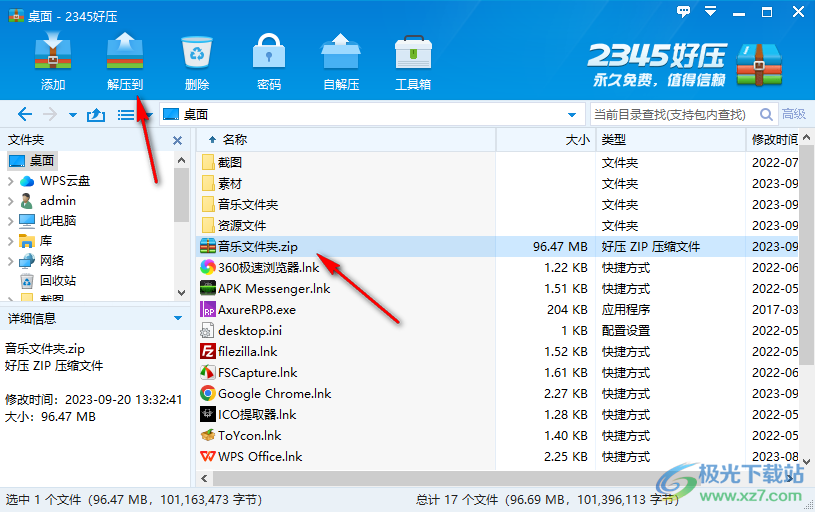Click the 删除 (Delete) trash icon

click(197, 52)
